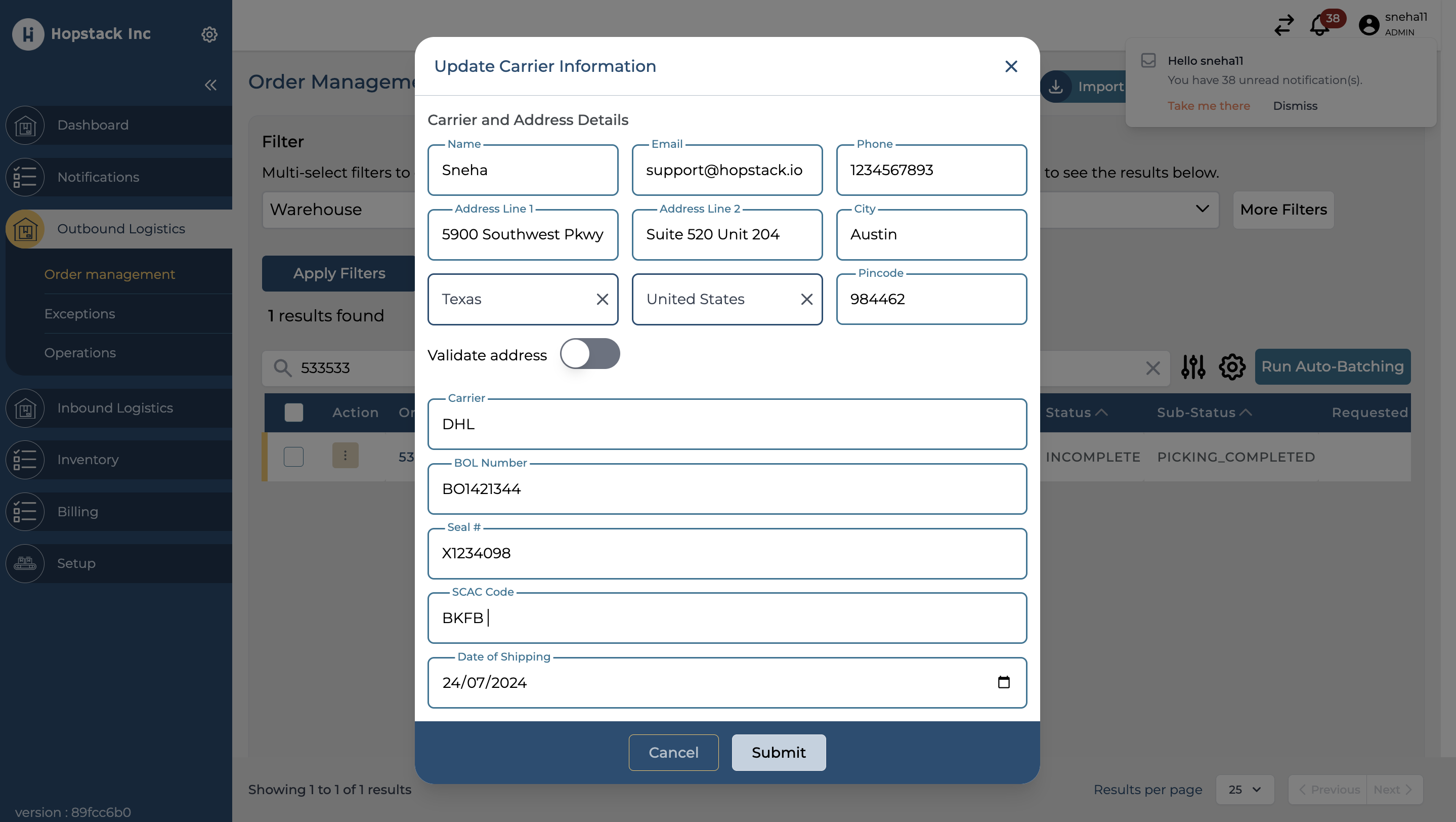Click into the SCAC Code field
1456x822 pixels.
[726, 618]
